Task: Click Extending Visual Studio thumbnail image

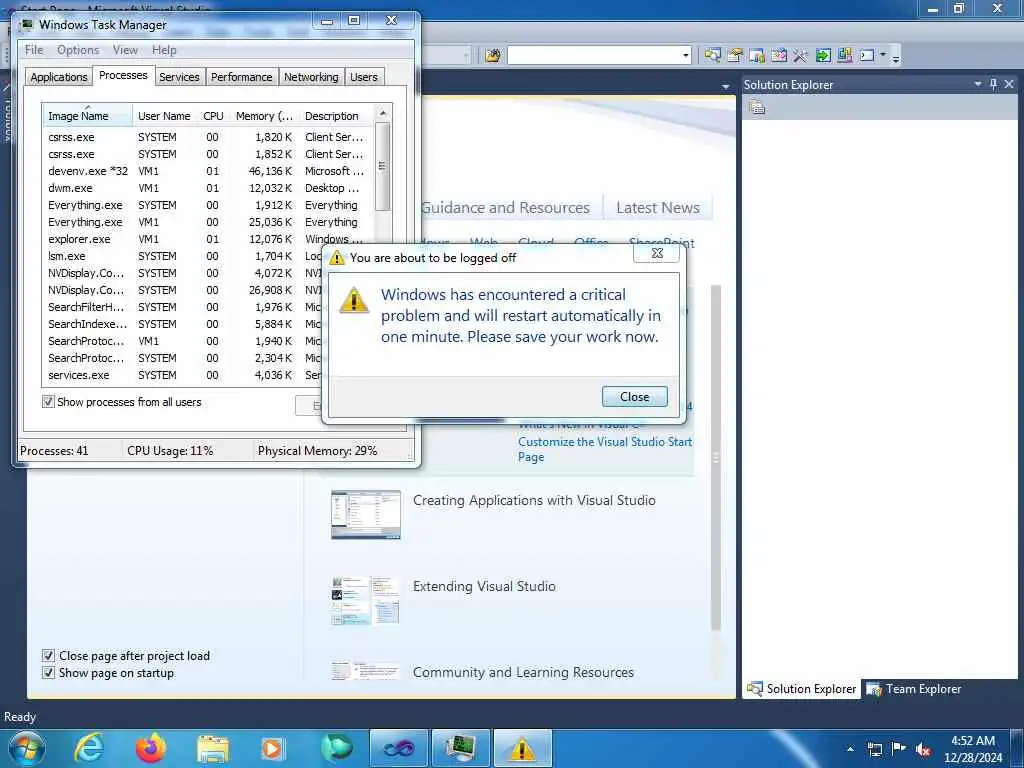Action: coord(366,600)
